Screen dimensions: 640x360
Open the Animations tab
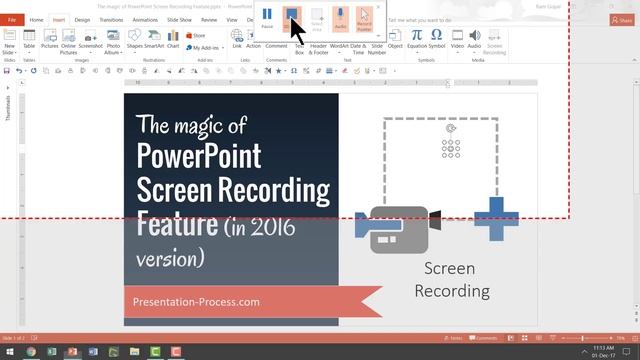[x=145, y=20]
